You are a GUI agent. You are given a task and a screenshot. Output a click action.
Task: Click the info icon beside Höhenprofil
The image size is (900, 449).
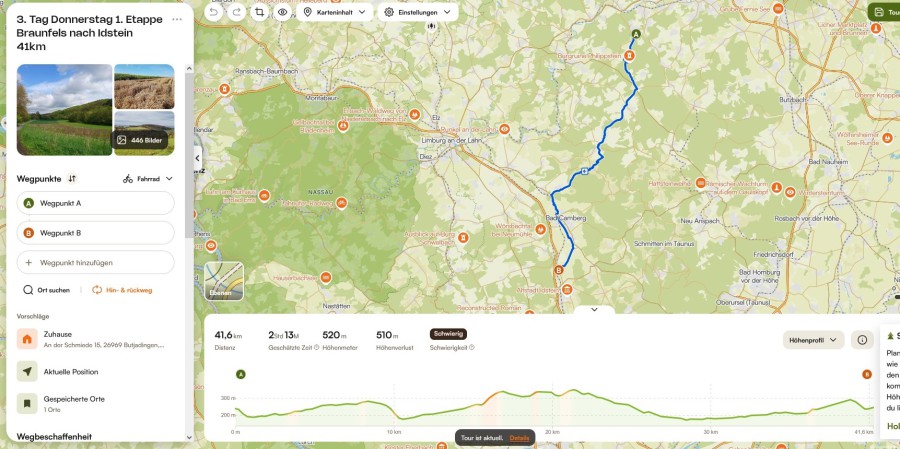tap(862, 340)
